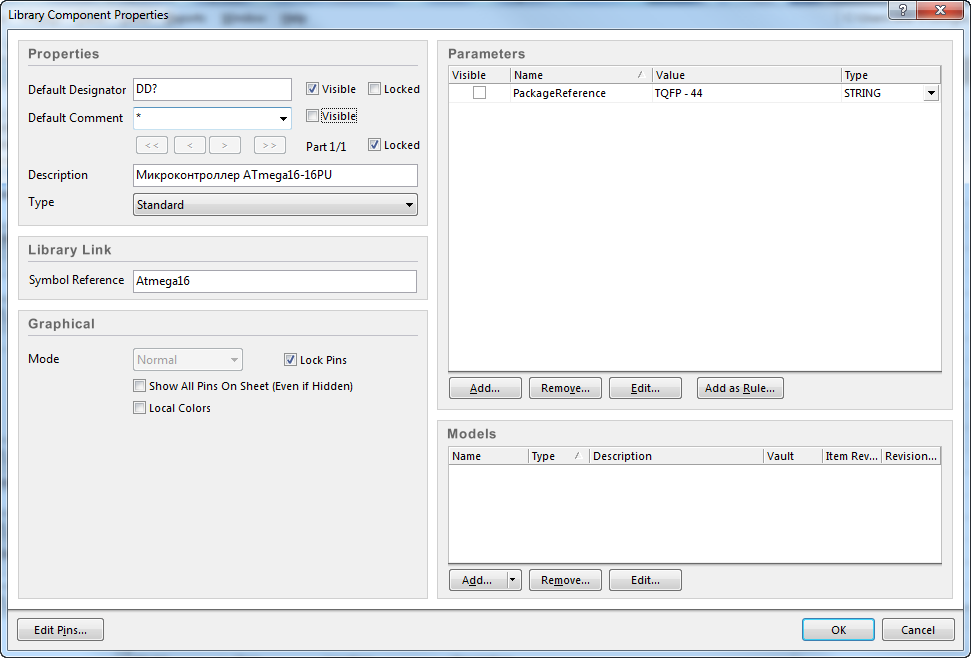Click the Cancel button
971x658 pixels.
pos(918,630)
